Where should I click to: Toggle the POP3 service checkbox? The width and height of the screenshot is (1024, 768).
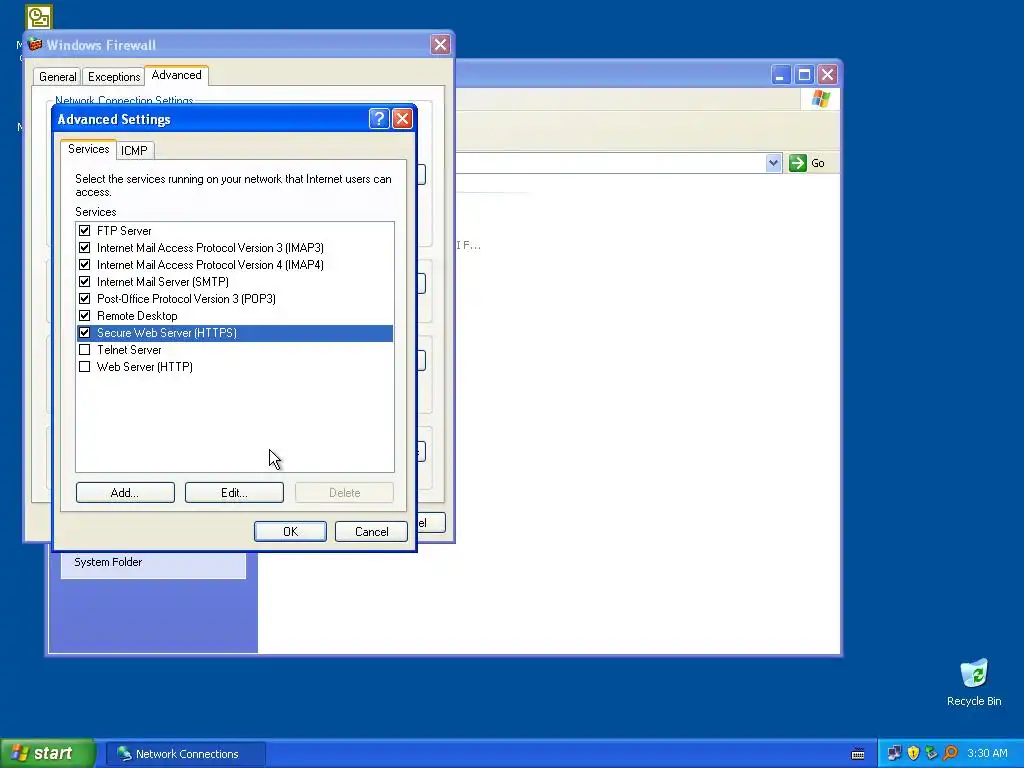click(84, 298)
